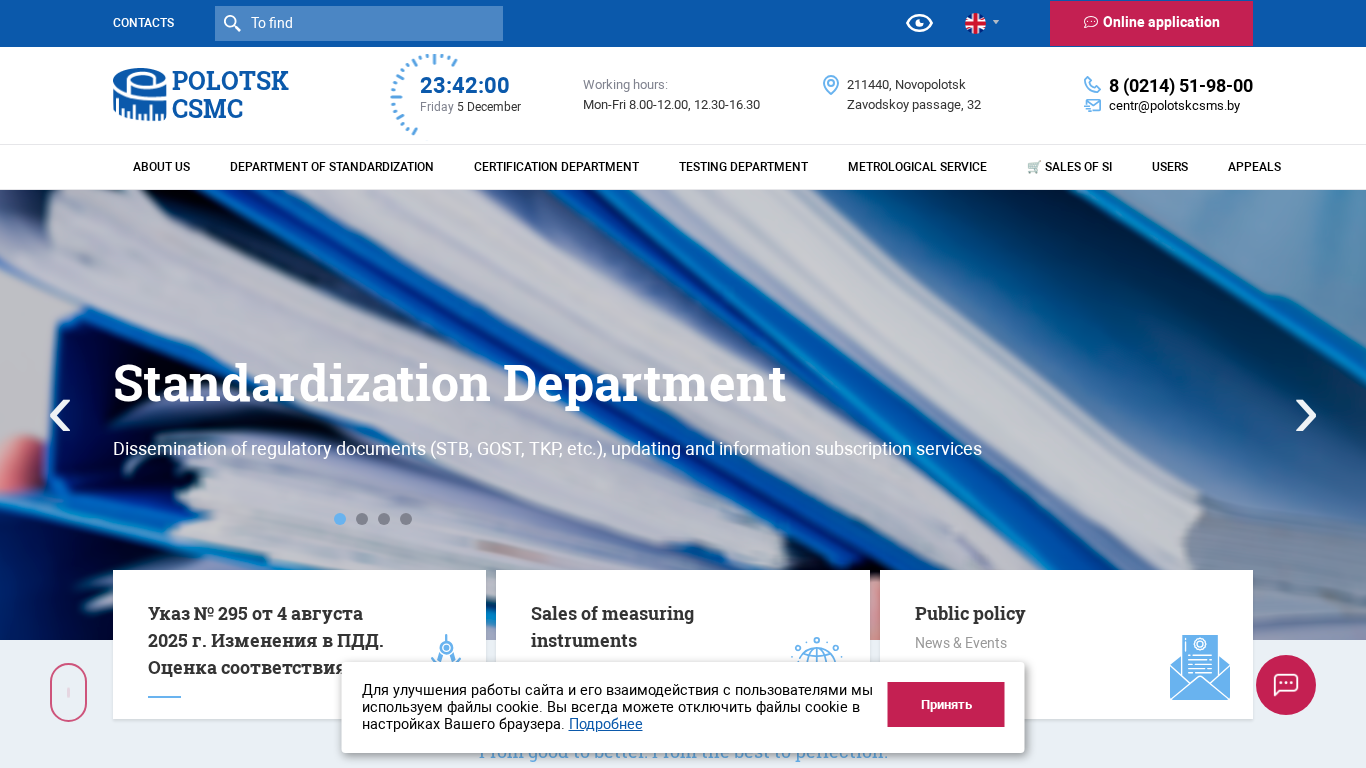This screenshot has width=1366, height=768.
Task: Click the clock time display
Action: (465, 86)
